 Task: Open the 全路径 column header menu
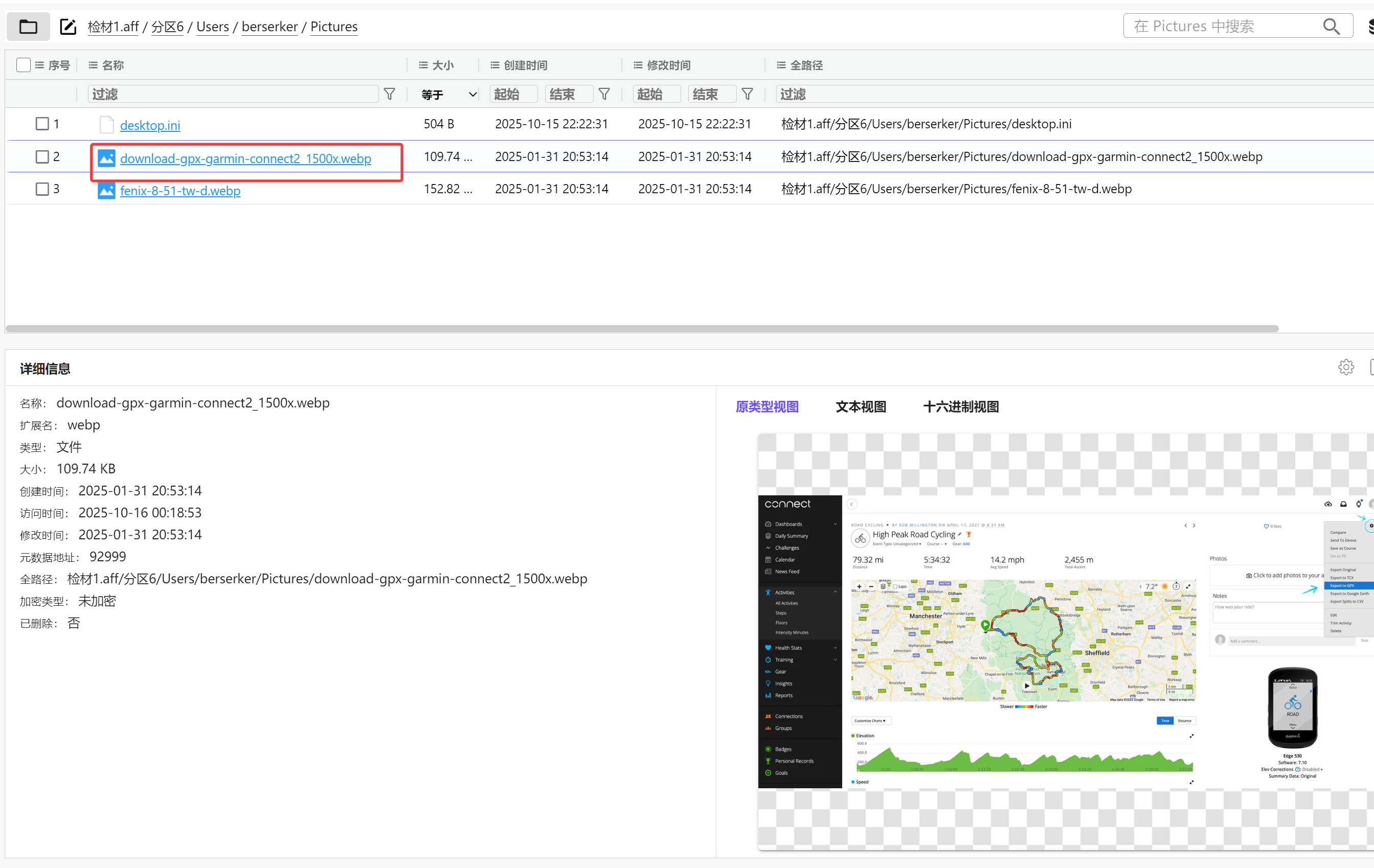(781, 65)
